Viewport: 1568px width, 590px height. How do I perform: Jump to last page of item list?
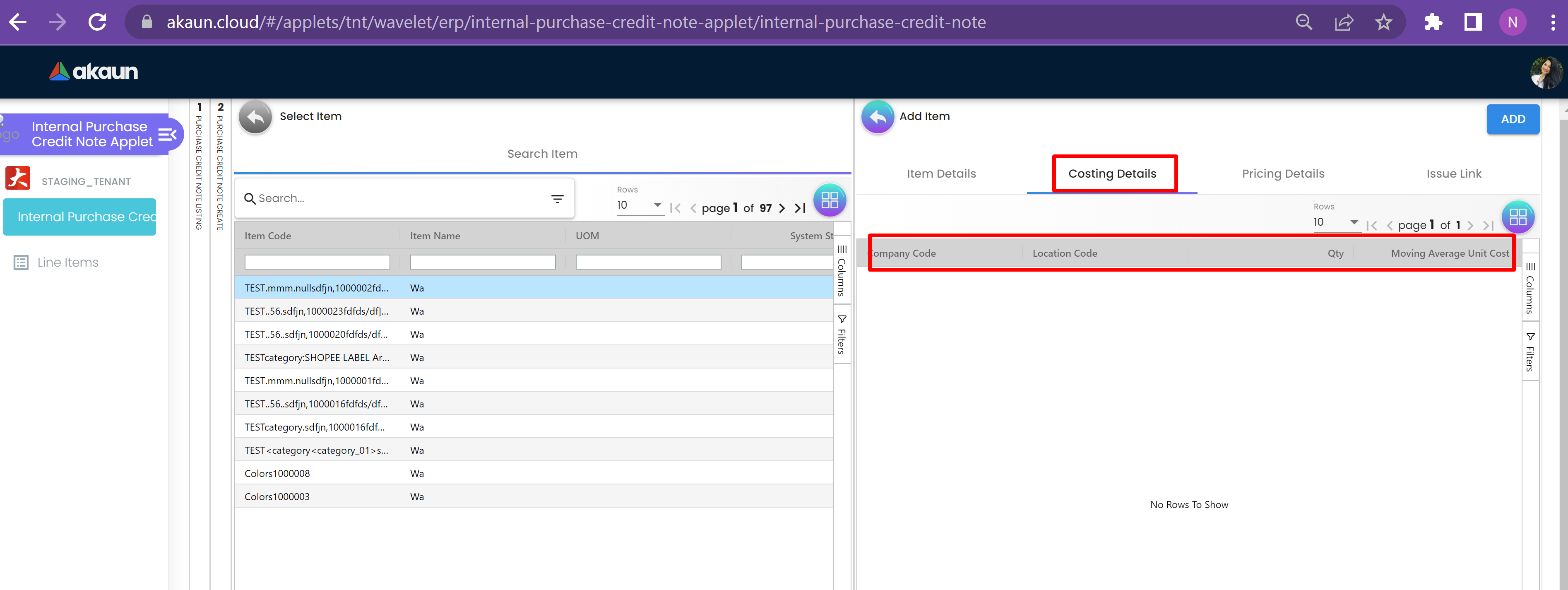(801, 209)
